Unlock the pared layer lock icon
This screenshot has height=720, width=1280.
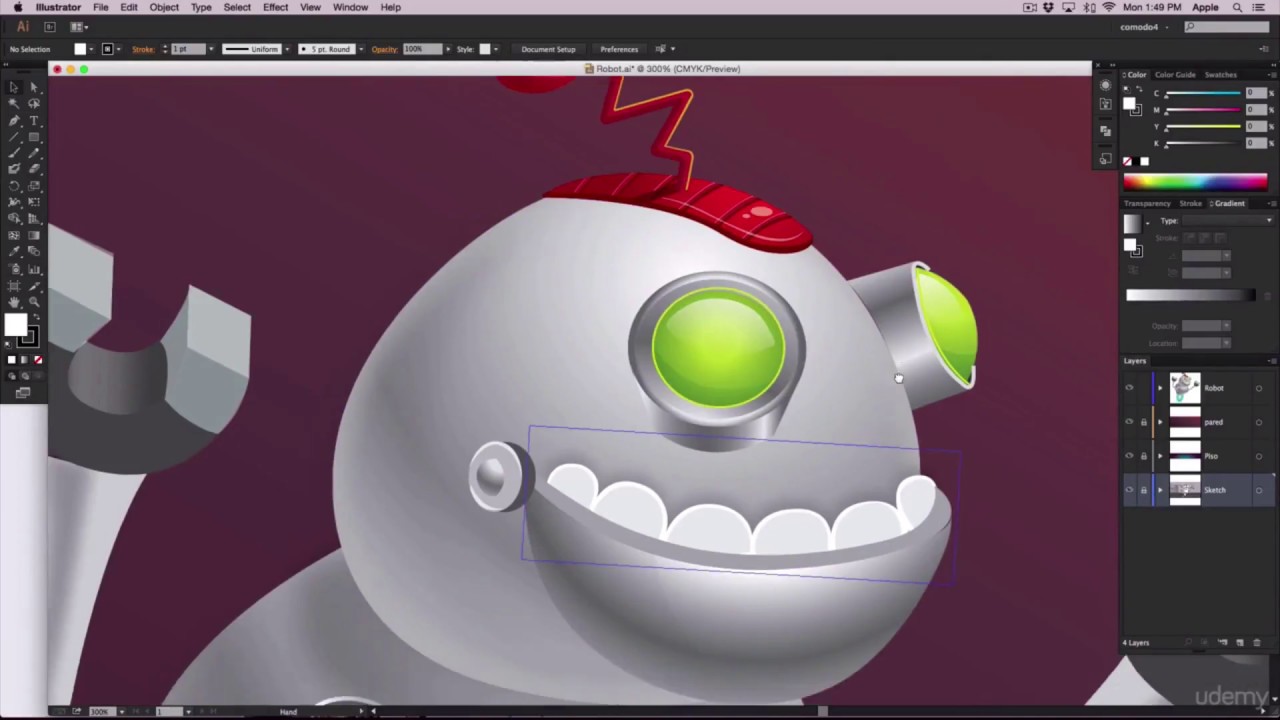pyautogui.click(x=1144, y=422)
